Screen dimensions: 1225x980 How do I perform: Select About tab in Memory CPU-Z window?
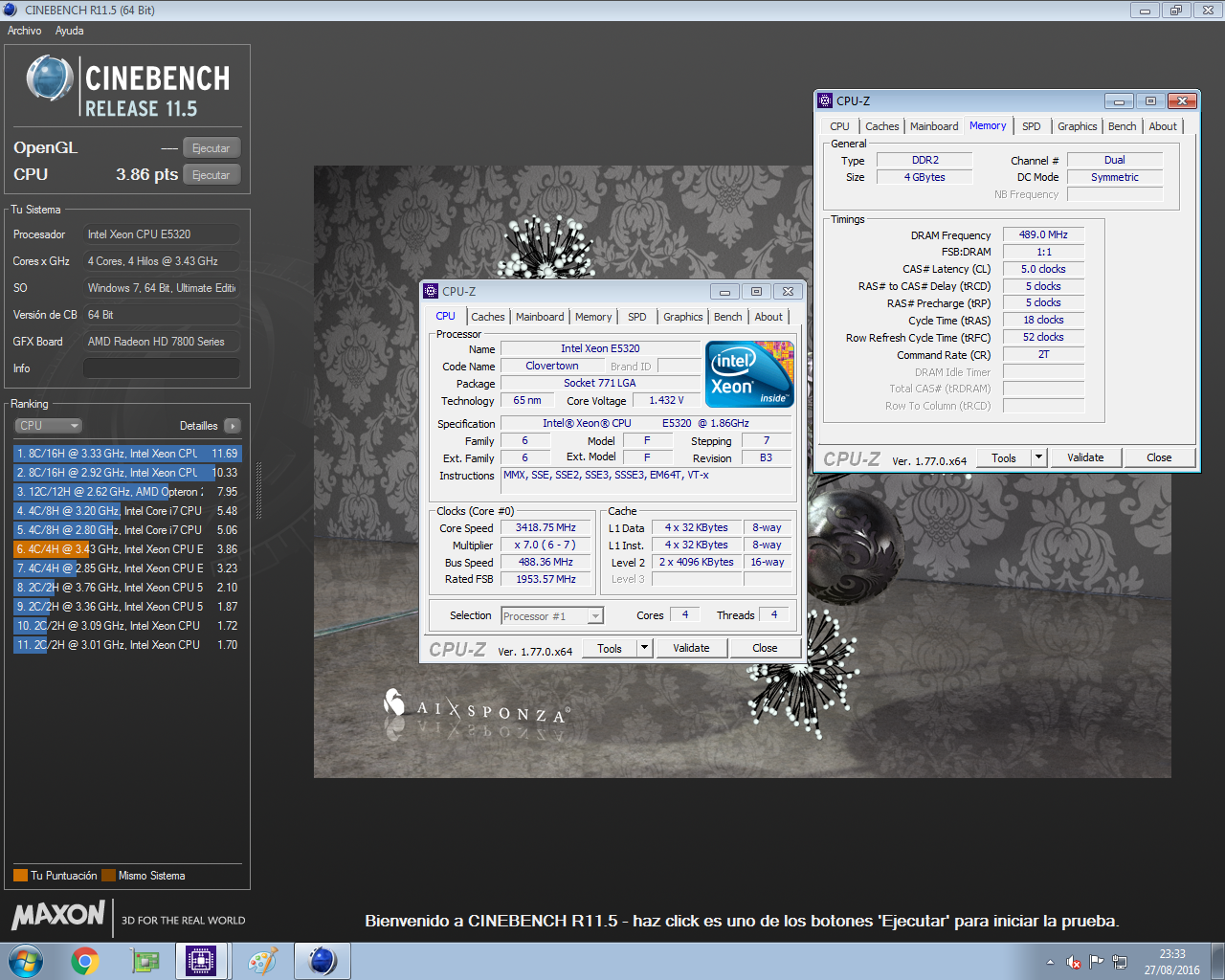pyautogui.click(x=1163, y=126)
